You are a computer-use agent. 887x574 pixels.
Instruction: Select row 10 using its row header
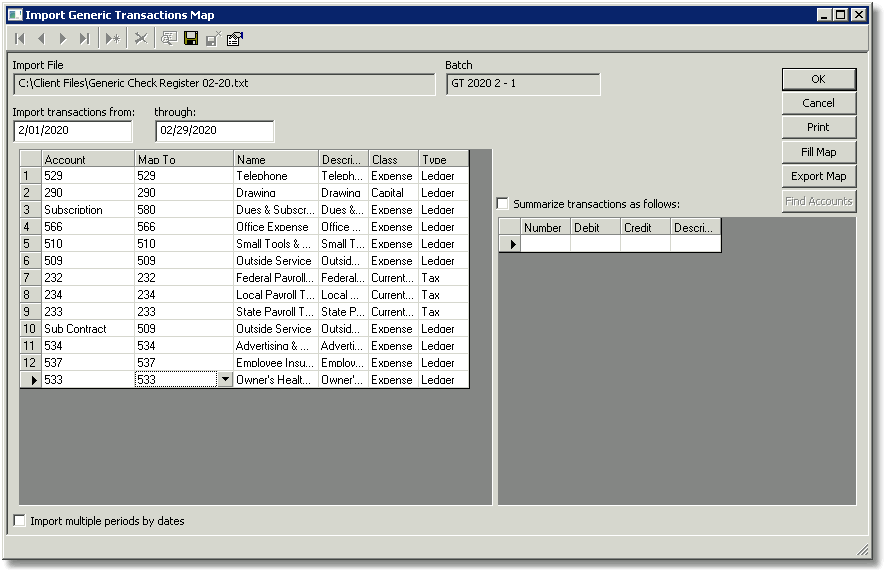[31, 329]
